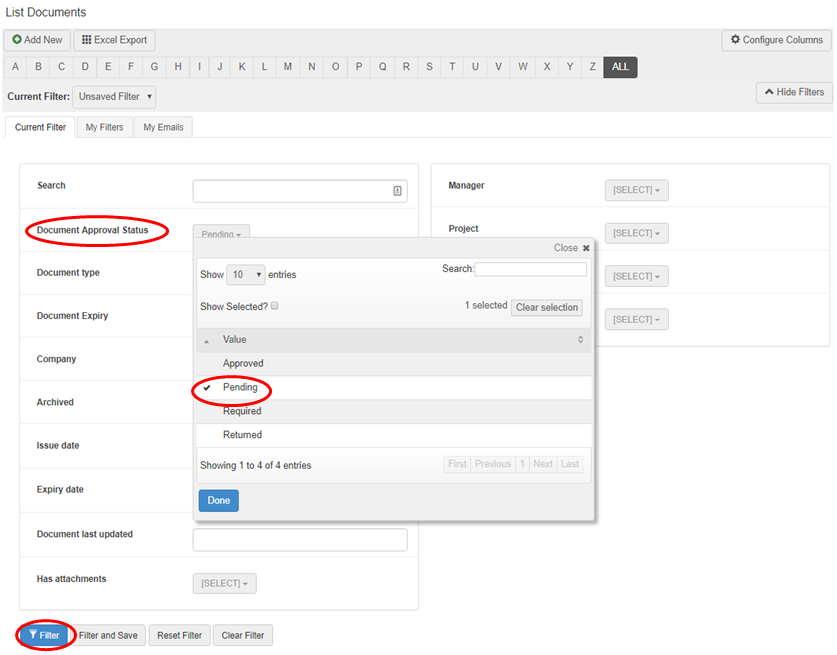Click the Document last updated input field
837x655 pixels.
[300, 540]
